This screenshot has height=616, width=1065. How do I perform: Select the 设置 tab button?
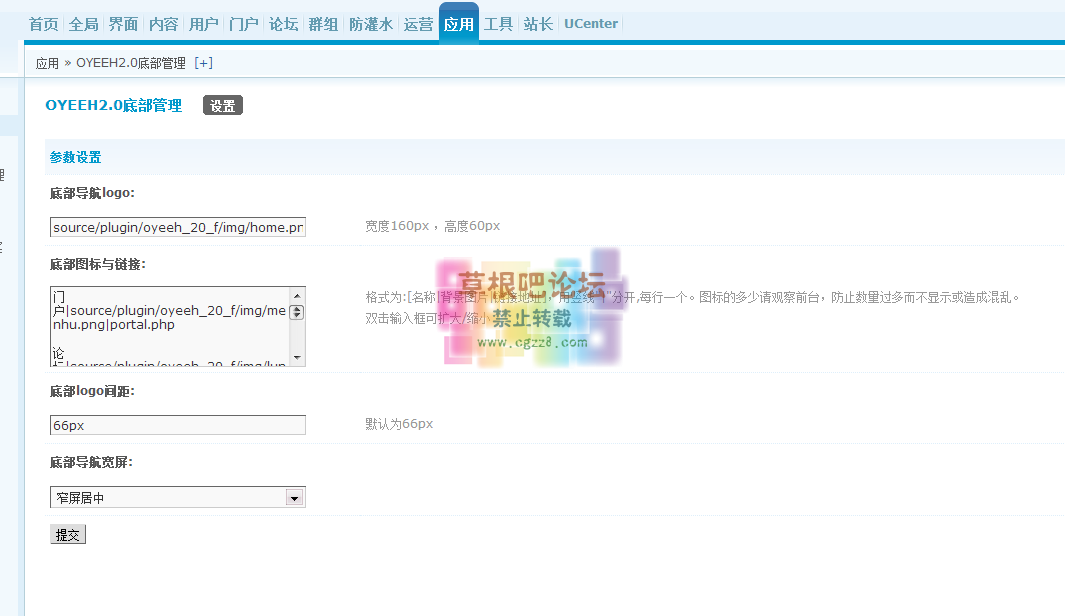coord(222,106)
